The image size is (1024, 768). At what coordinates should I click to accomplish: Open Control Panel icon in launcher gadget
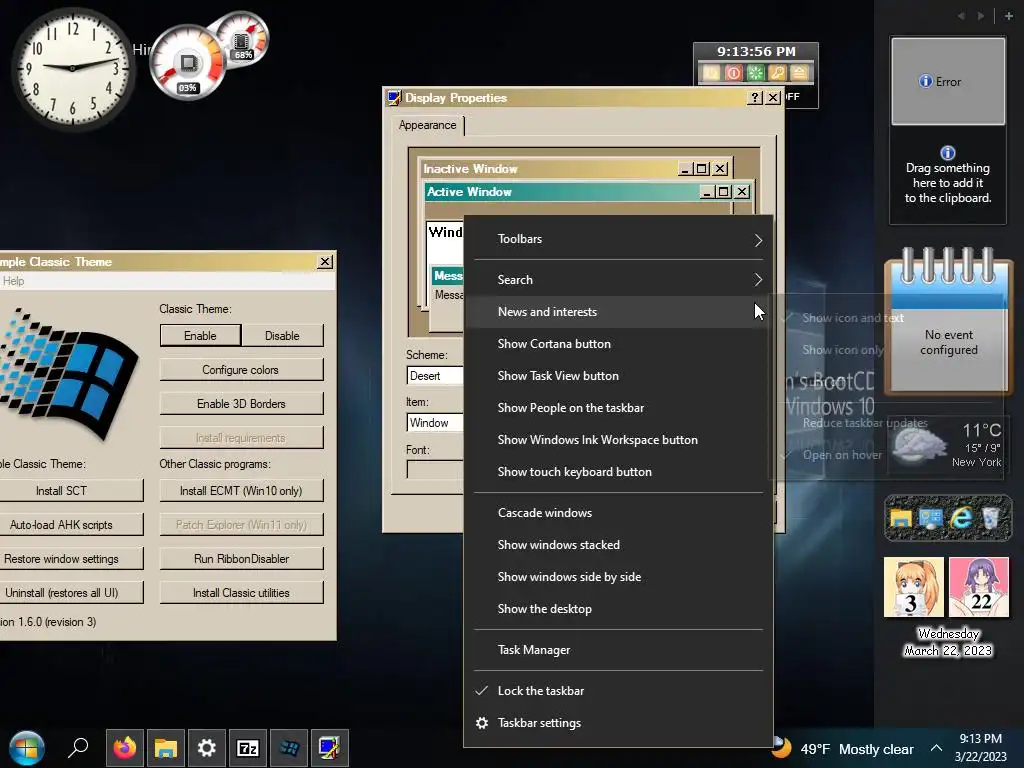[x=931, y=519]
